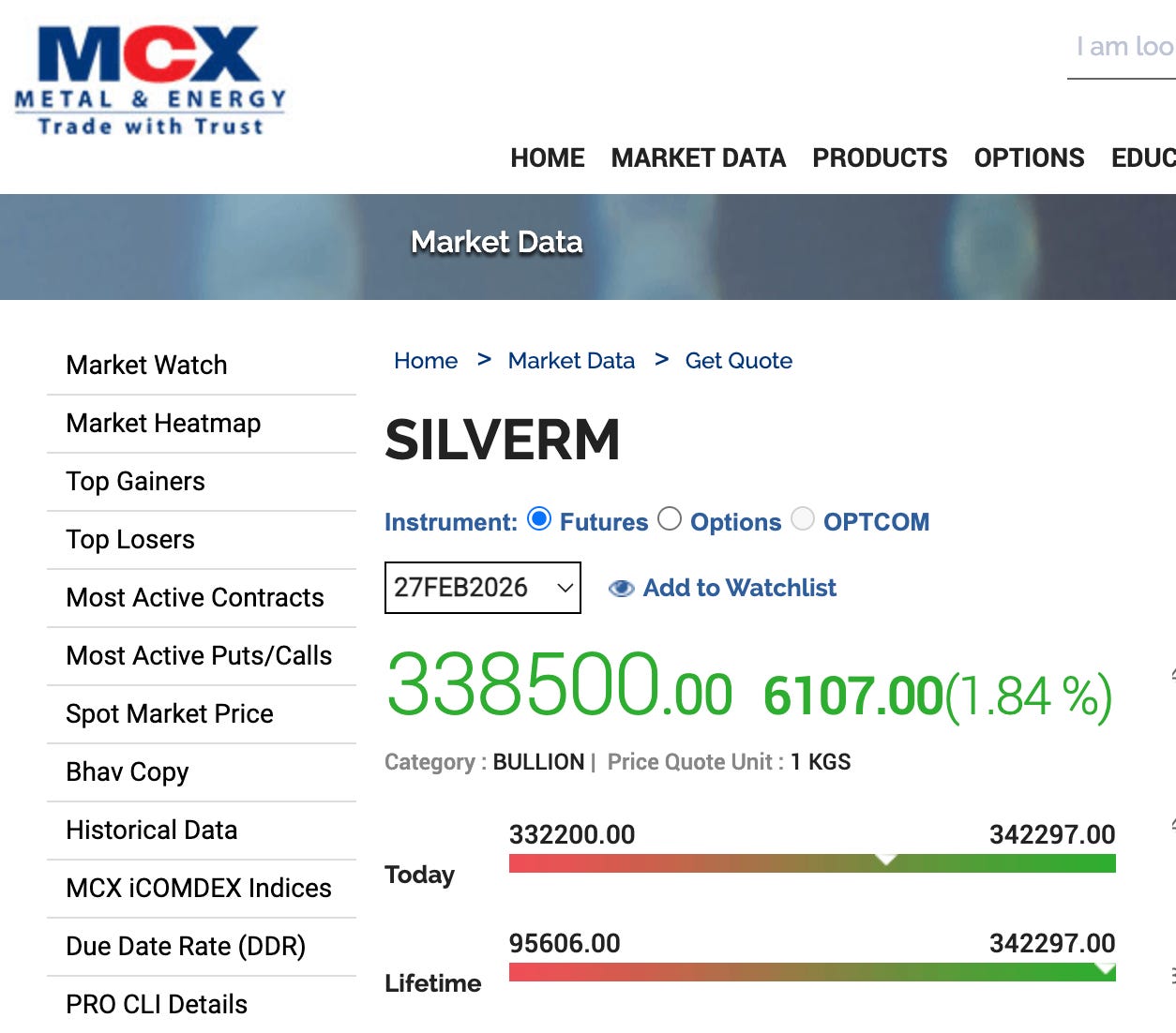The height and width of the screenshot is (1033, 1176).
Task: Click the today's low value 332200.00
Action: click(x=572, y=834)
